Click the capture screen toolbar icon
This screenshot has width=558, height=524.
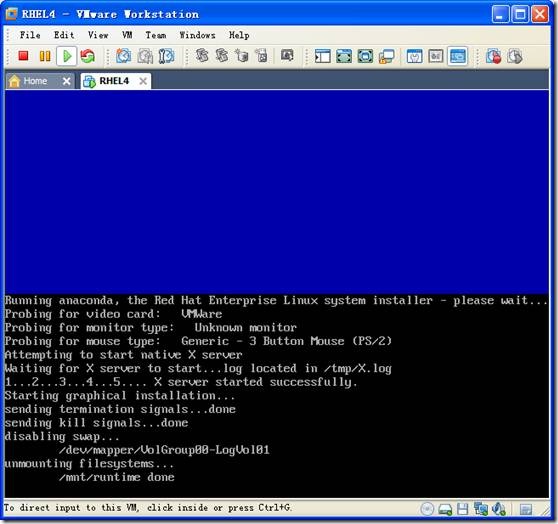click(x=287, y=55)
